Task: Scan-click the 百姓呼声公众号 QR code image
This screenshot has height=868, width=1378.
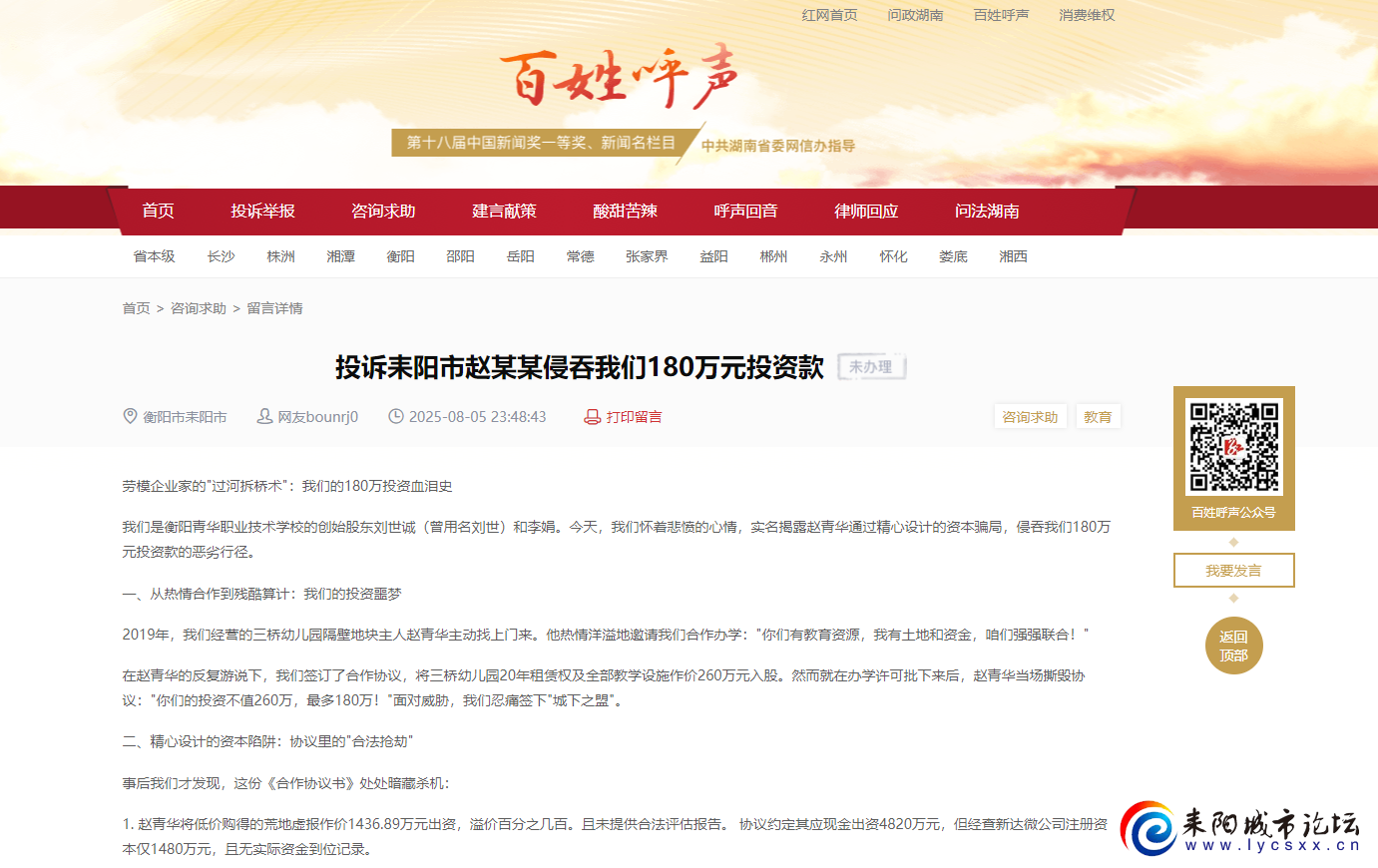Action: 1233,448
